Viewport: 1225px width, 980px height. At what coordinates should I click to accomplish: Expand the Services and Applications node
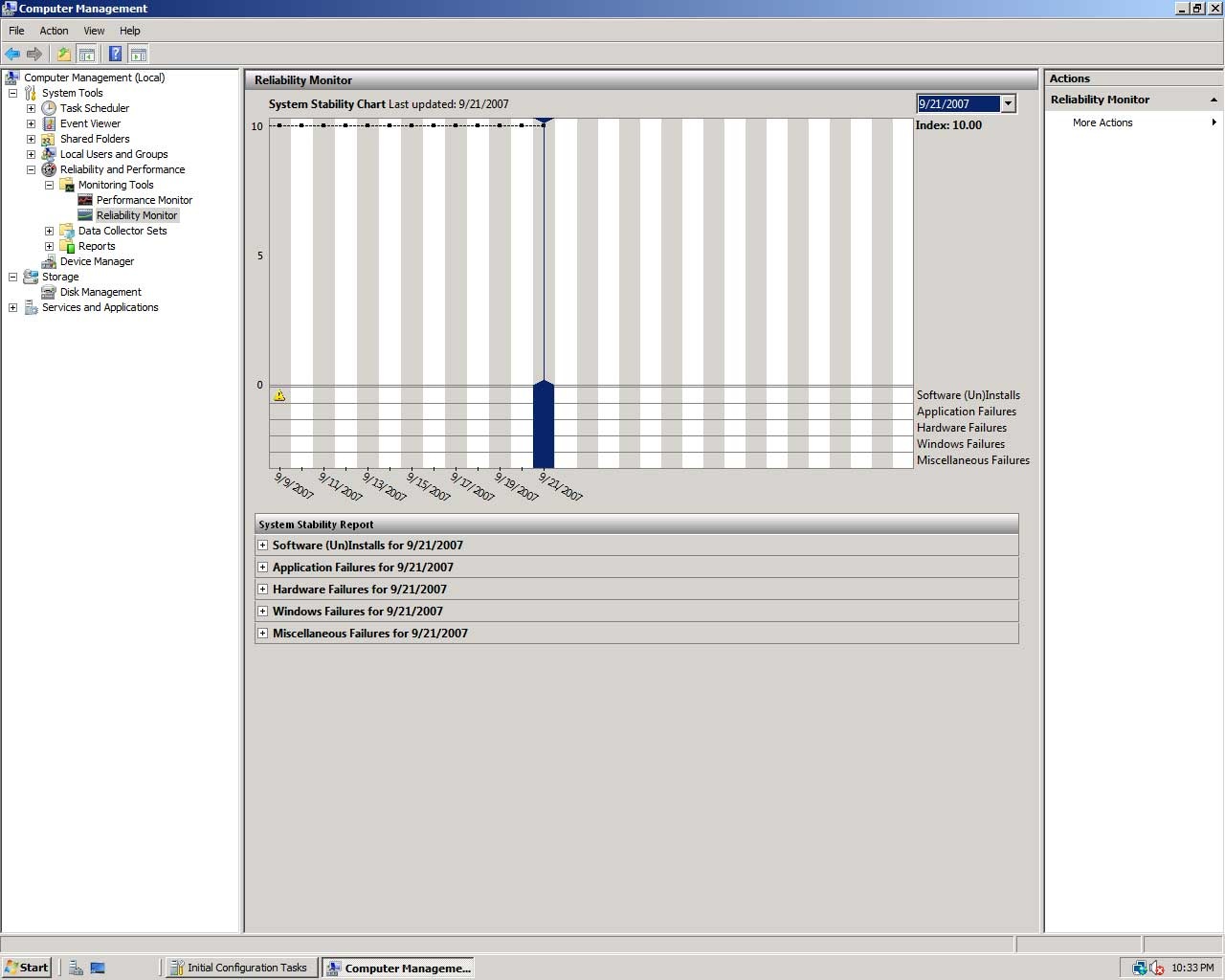pos(12,307)
